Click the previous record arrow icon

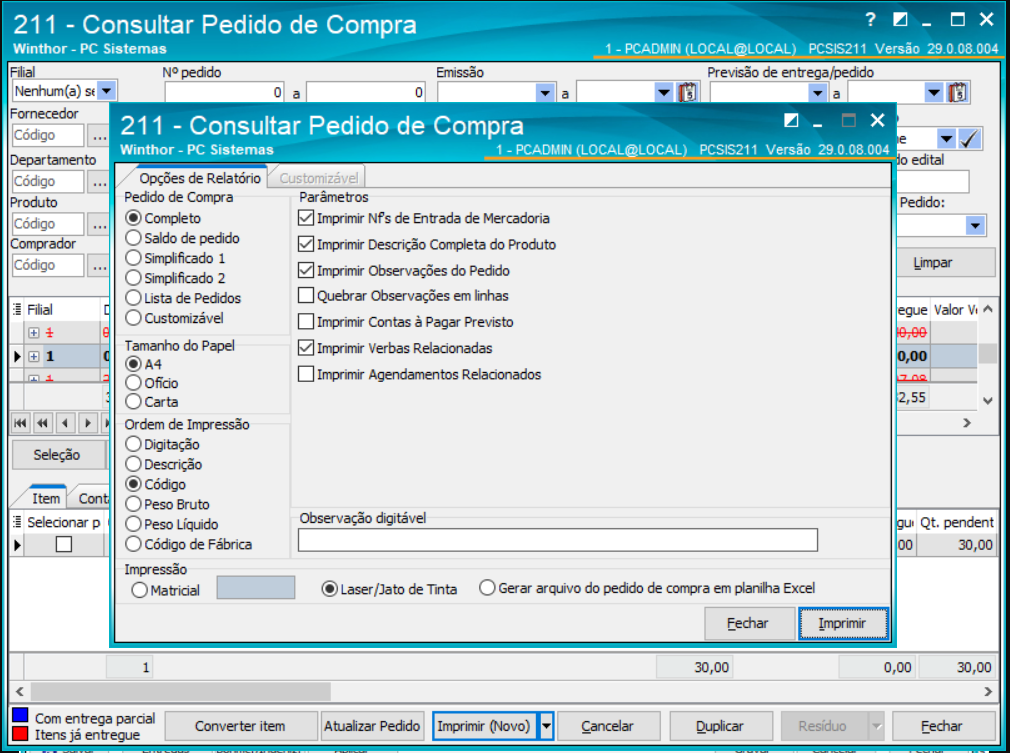point(65,423)
